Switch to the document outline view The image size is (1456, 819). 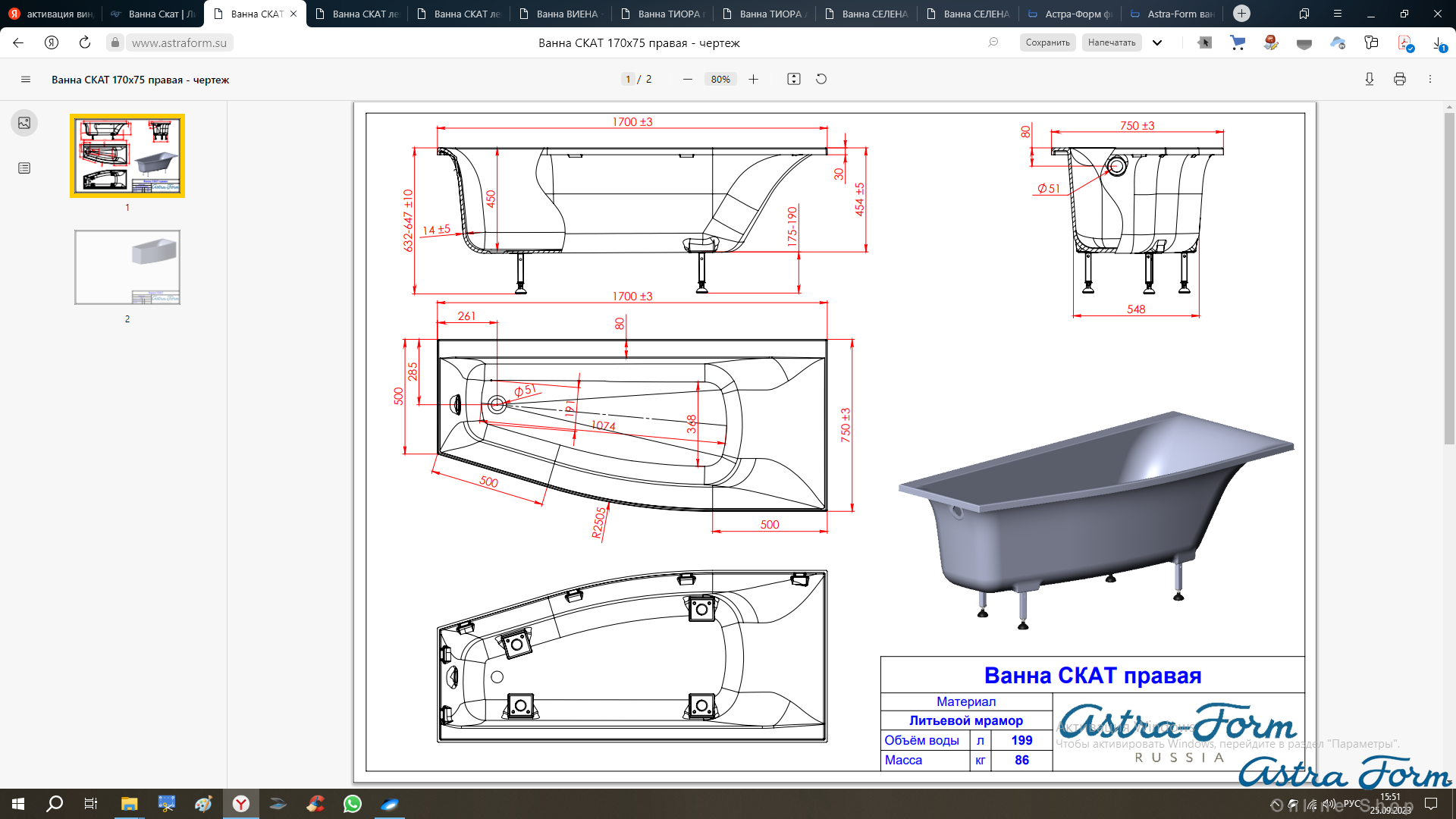(x=24, y=168)
